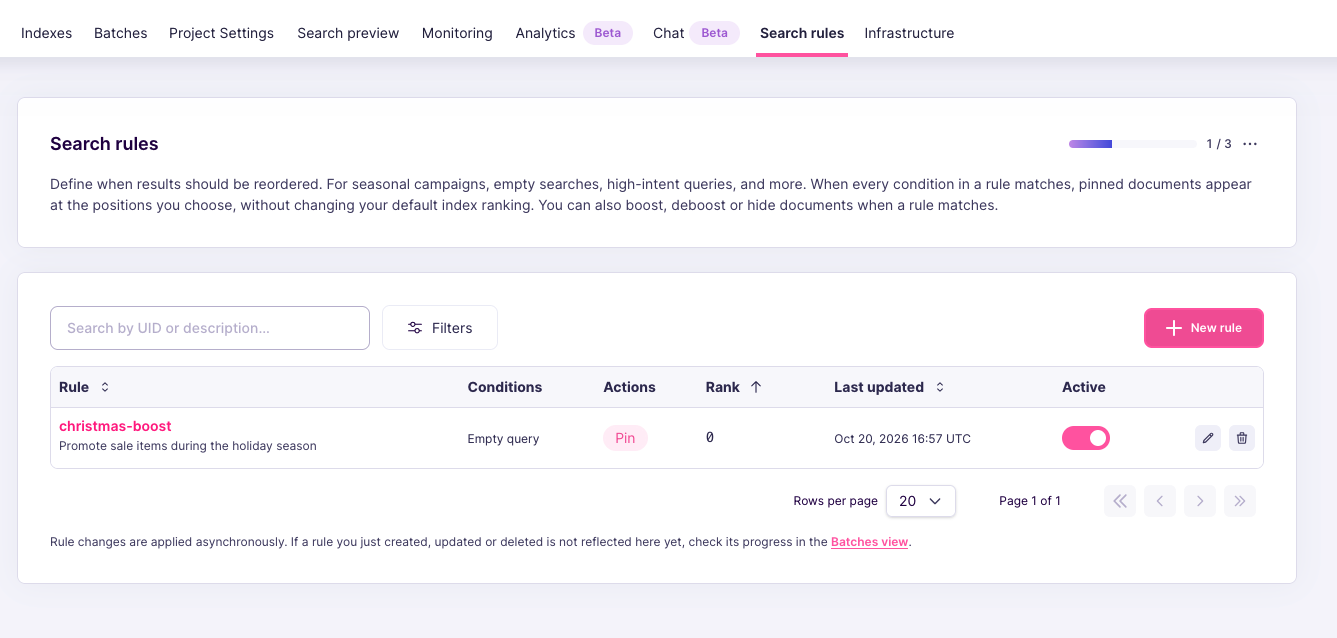Image resolution: width=1337 pixels, height=638 pixels.
Task: Disable the christmas-boost active switch
Action: pos(1086,438)
